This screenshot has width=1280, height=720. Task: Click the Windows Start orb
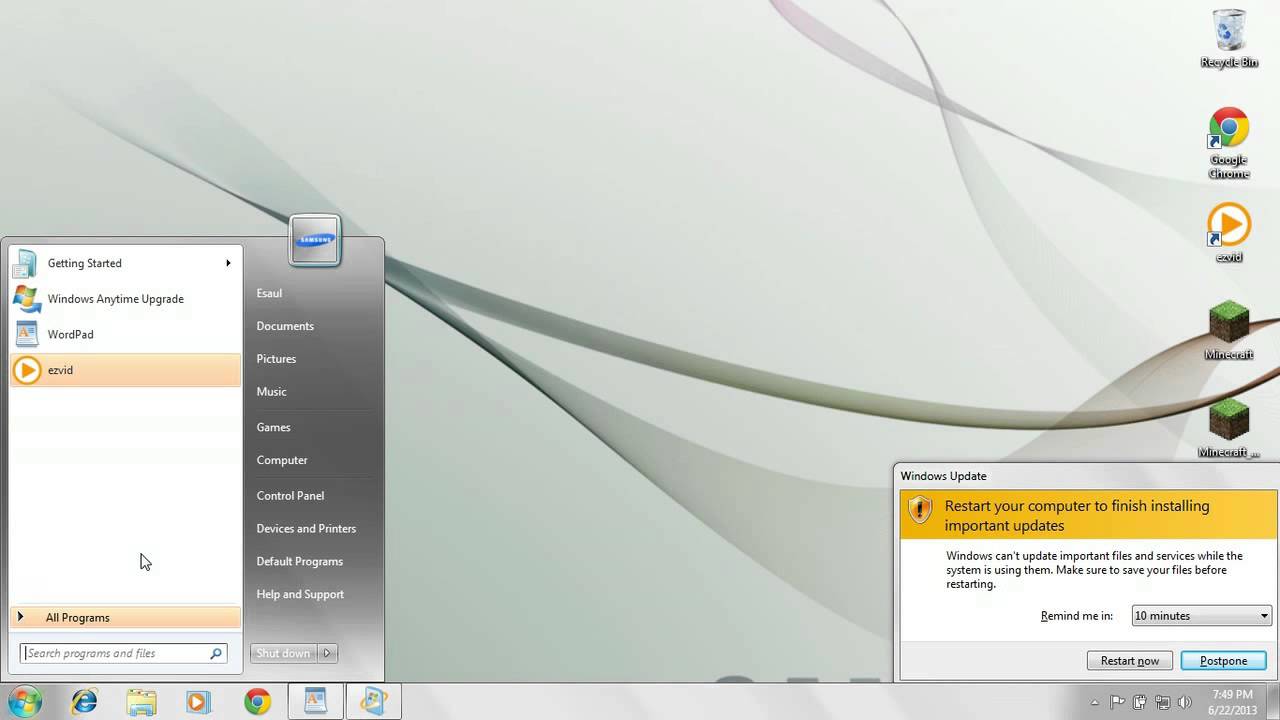click(x=24, y=702)
